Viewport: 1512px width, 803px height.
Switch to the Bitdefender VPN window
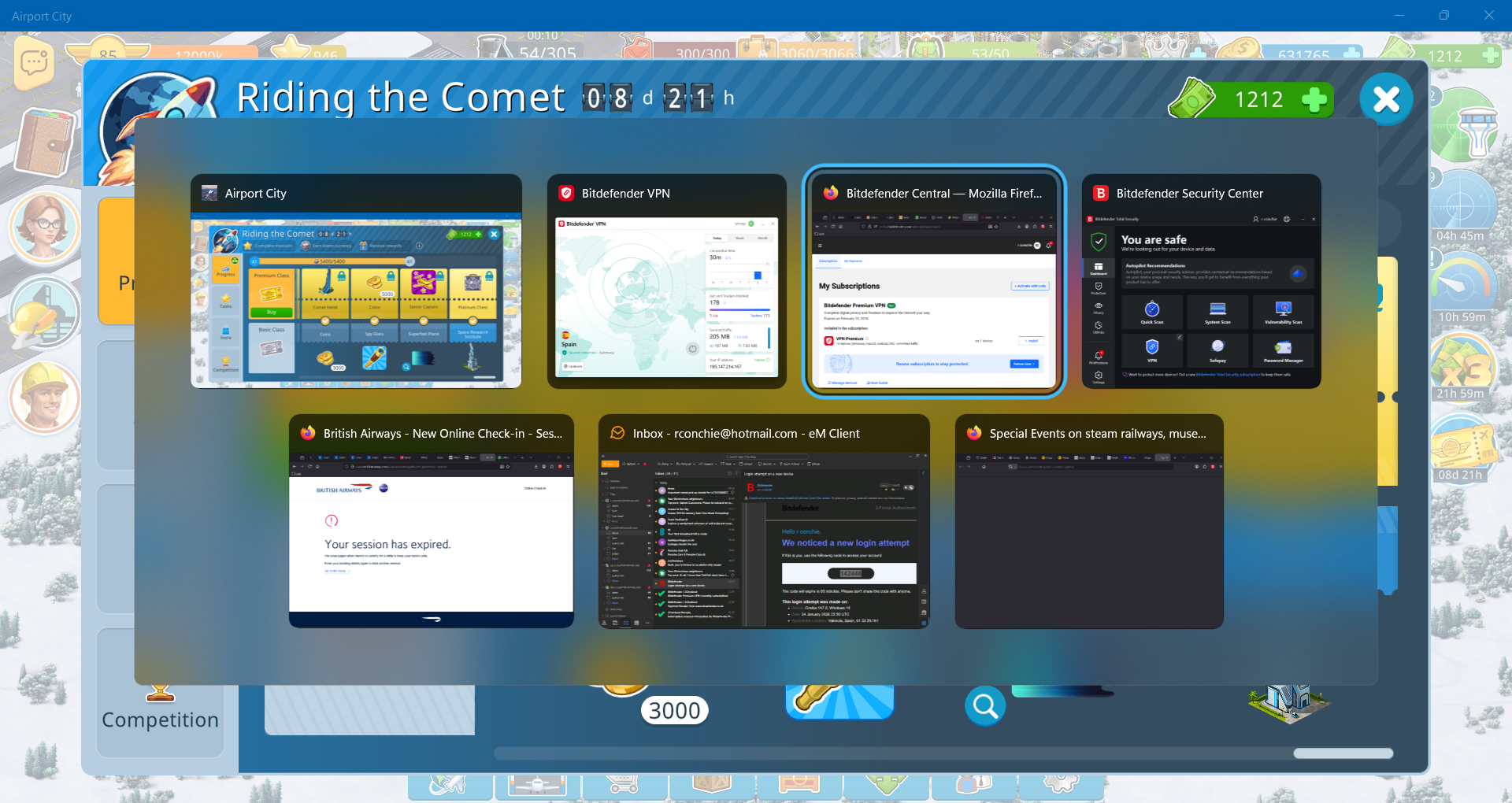tap(666, 298)
